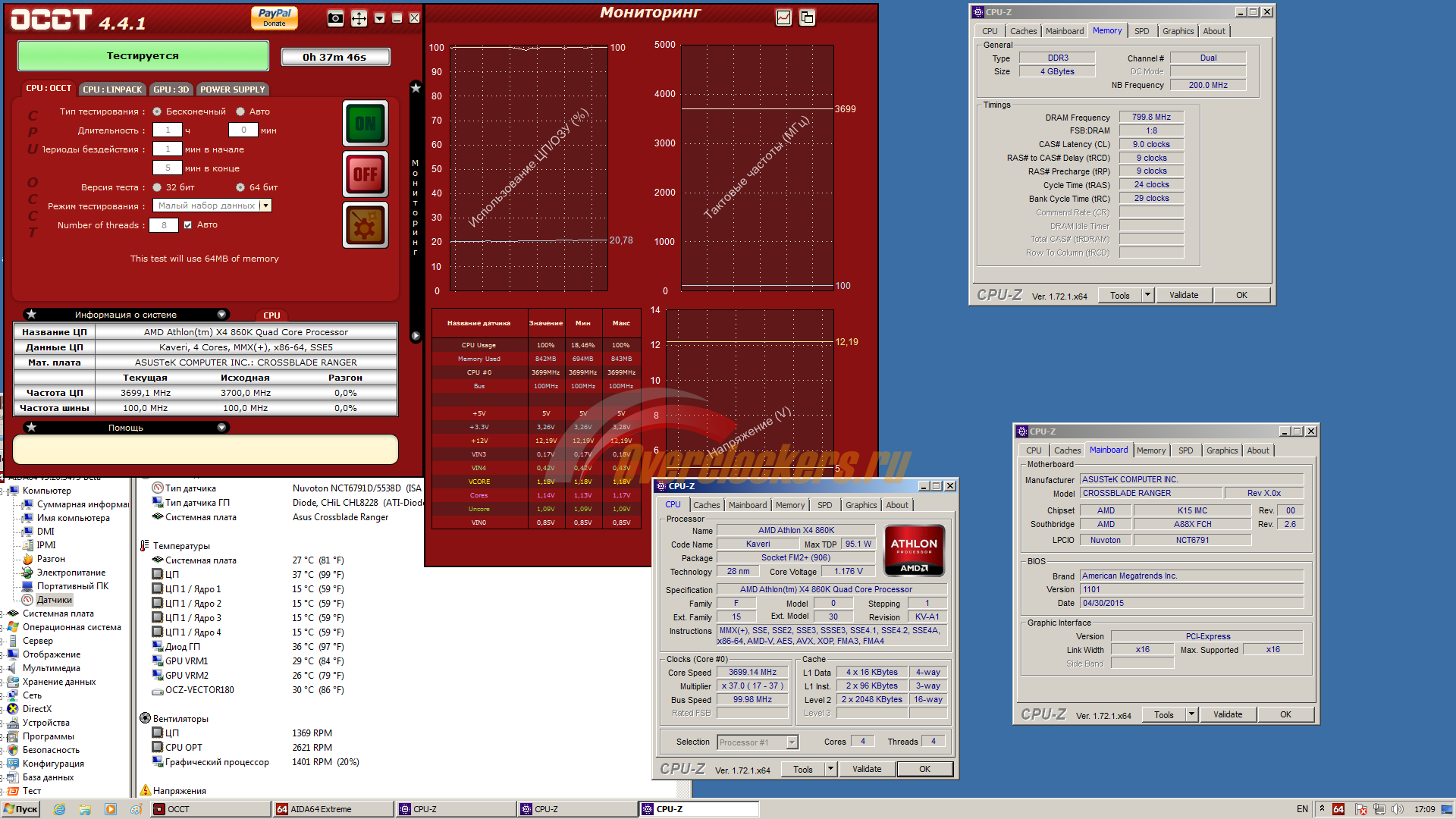Open the Режим тестирования dropdown

point(265,206)
